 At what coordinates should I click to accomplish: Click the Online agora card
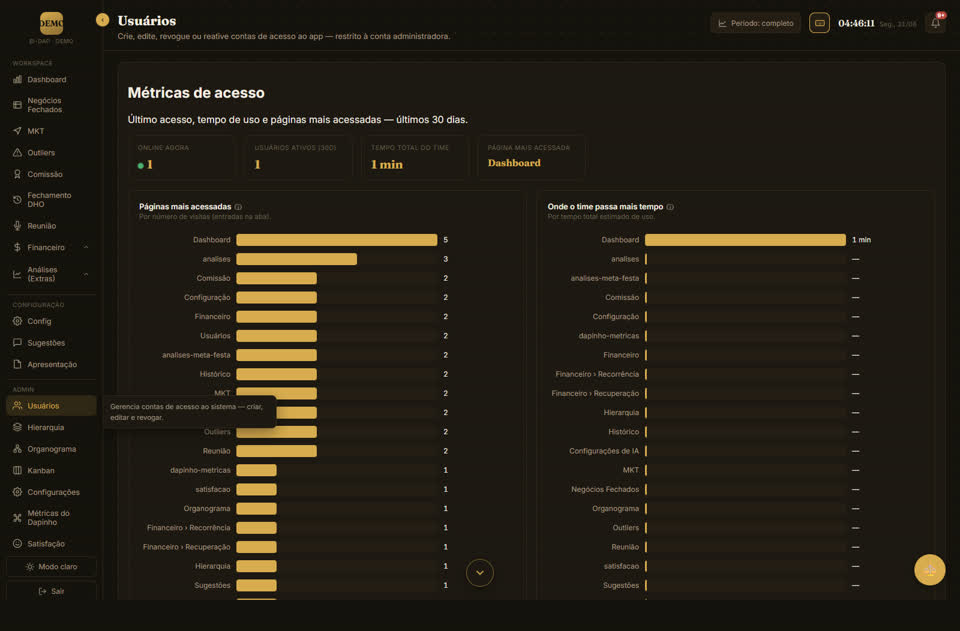pos(181,157)
